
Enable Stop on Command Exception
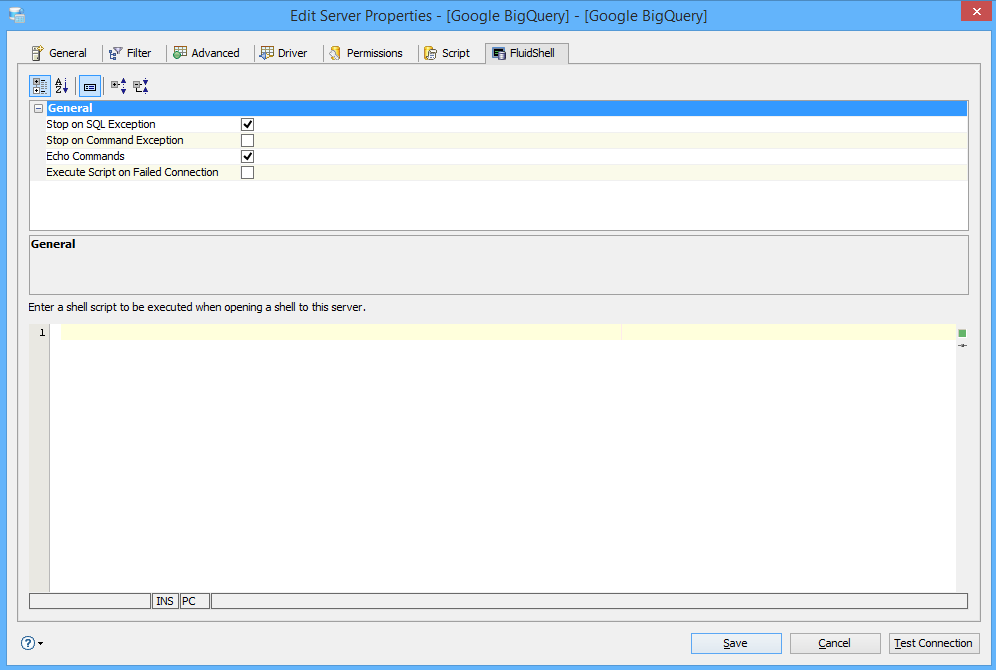pos(247,140)
